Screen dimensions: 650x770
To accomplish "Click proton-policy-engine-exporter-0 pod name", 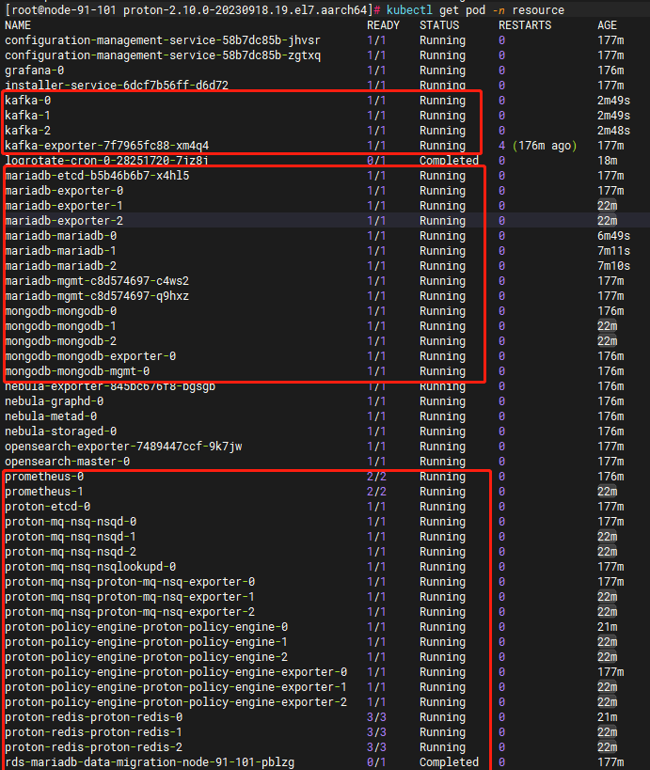I will click(x=176, y=672).
